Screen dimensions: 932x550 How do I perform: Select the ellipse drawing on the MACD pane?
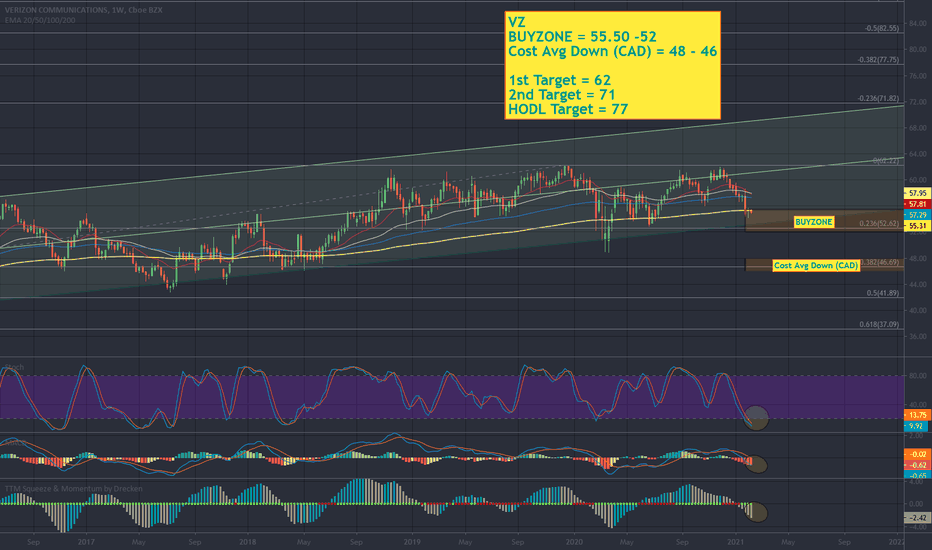pyautogui.click(x=757, y=464)
